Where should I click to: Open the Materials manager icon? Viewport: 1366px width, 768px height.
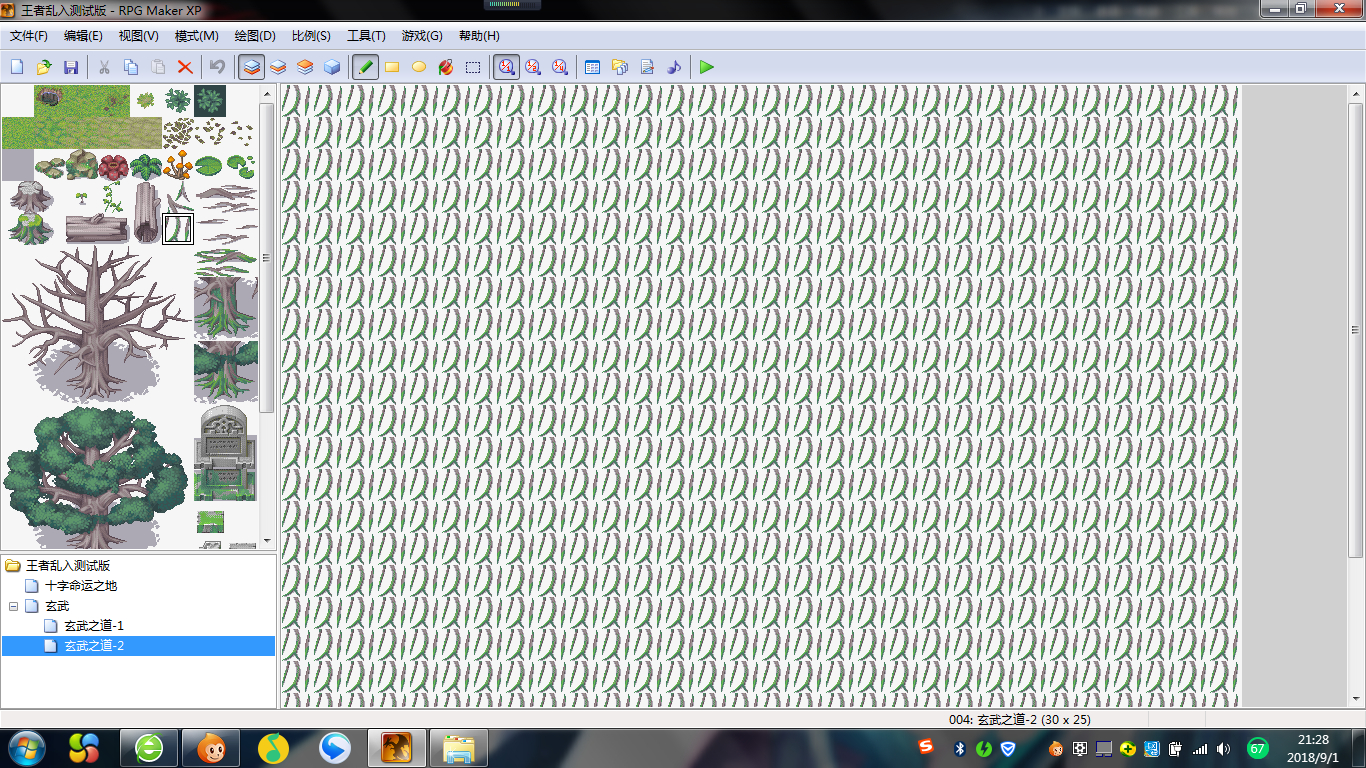619,67
